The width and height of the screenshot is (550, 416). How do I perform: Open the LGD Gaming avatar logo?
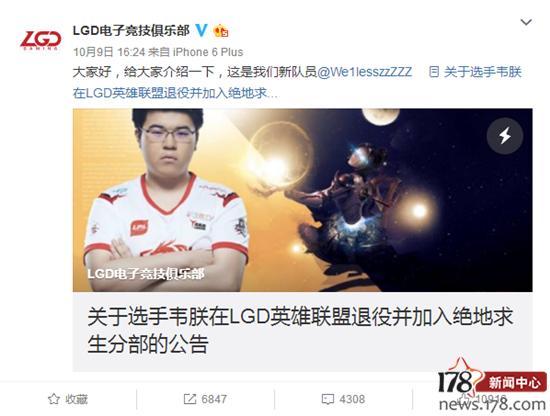pos(40,40)
